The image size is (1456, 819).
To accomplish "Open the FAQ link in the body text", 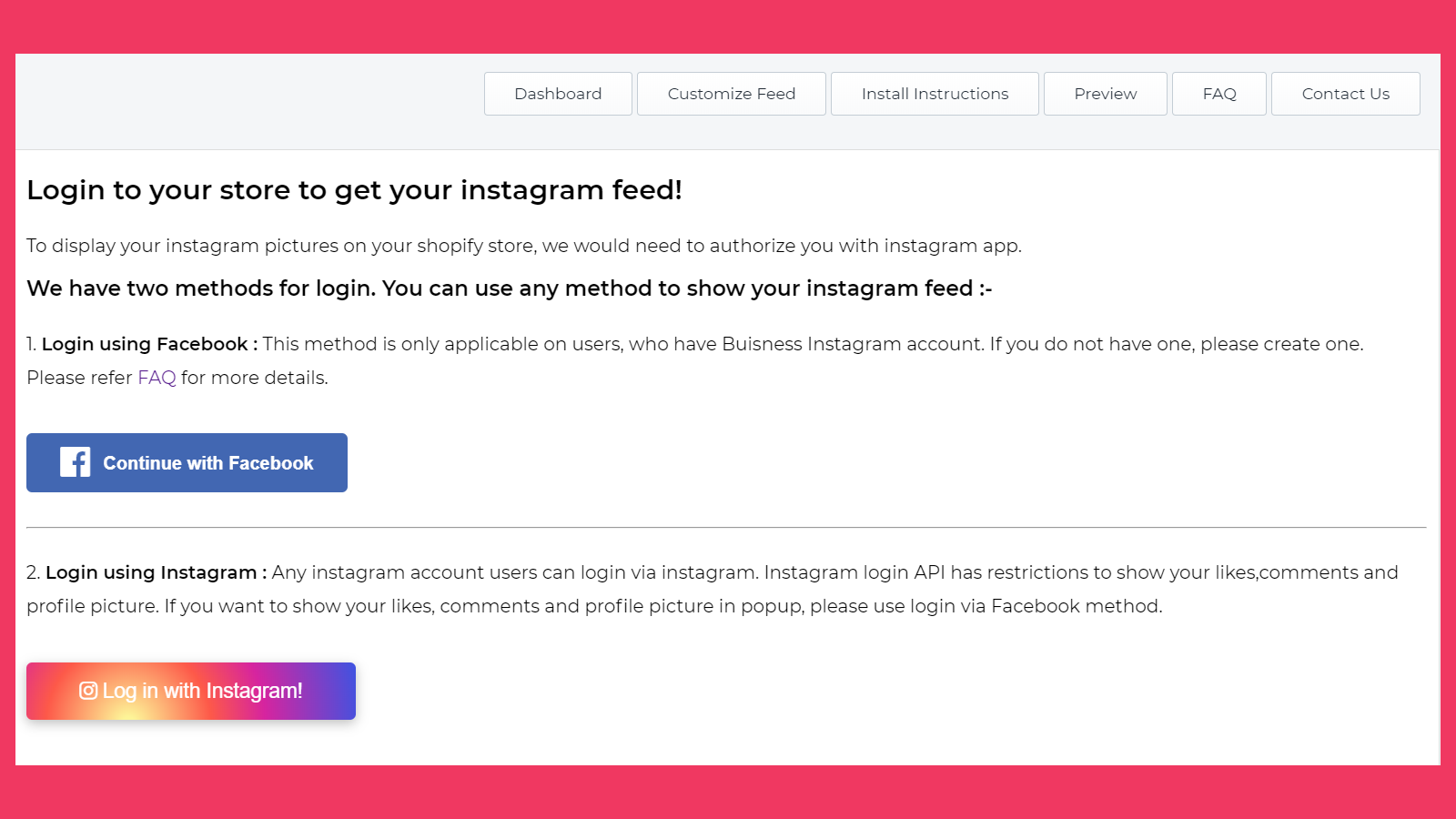I will pos(157,377).
